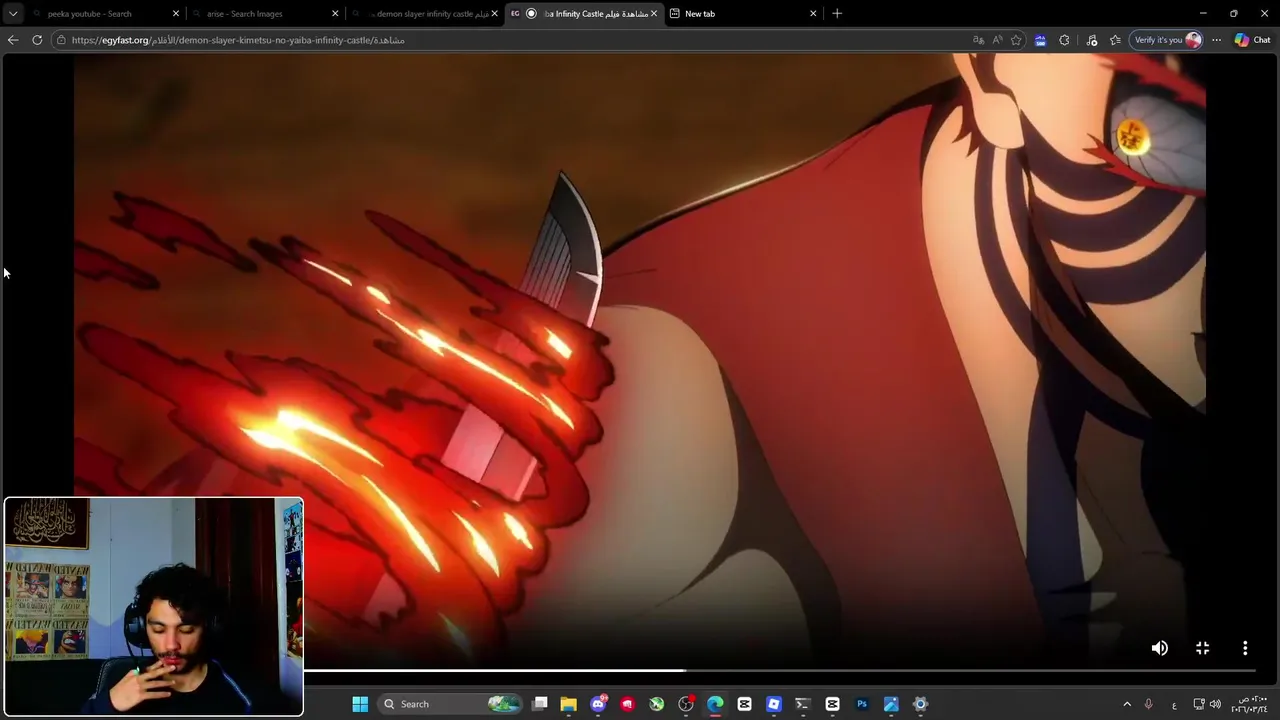The height and width of the screenshot is (720, 1280).
Task: Open the translate page icon
Action: click(x=978, y=40)
